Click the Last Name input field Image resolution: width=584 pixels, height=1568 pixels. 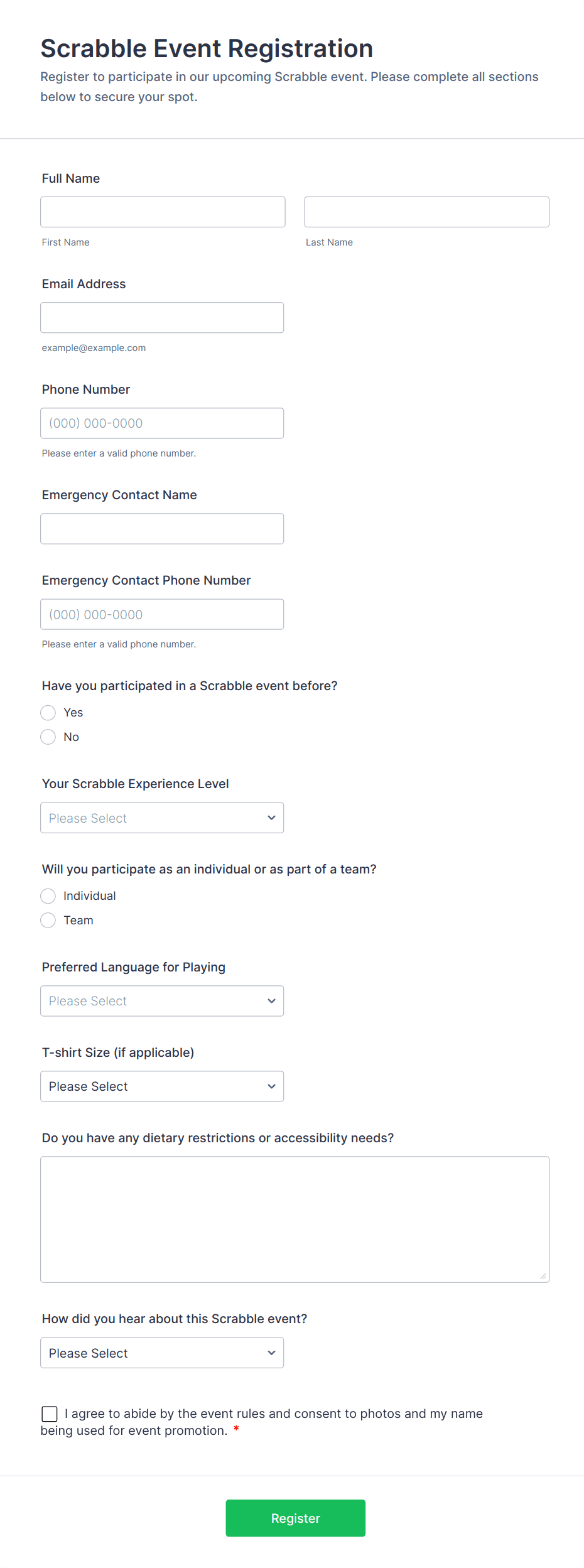click(426, 212)
